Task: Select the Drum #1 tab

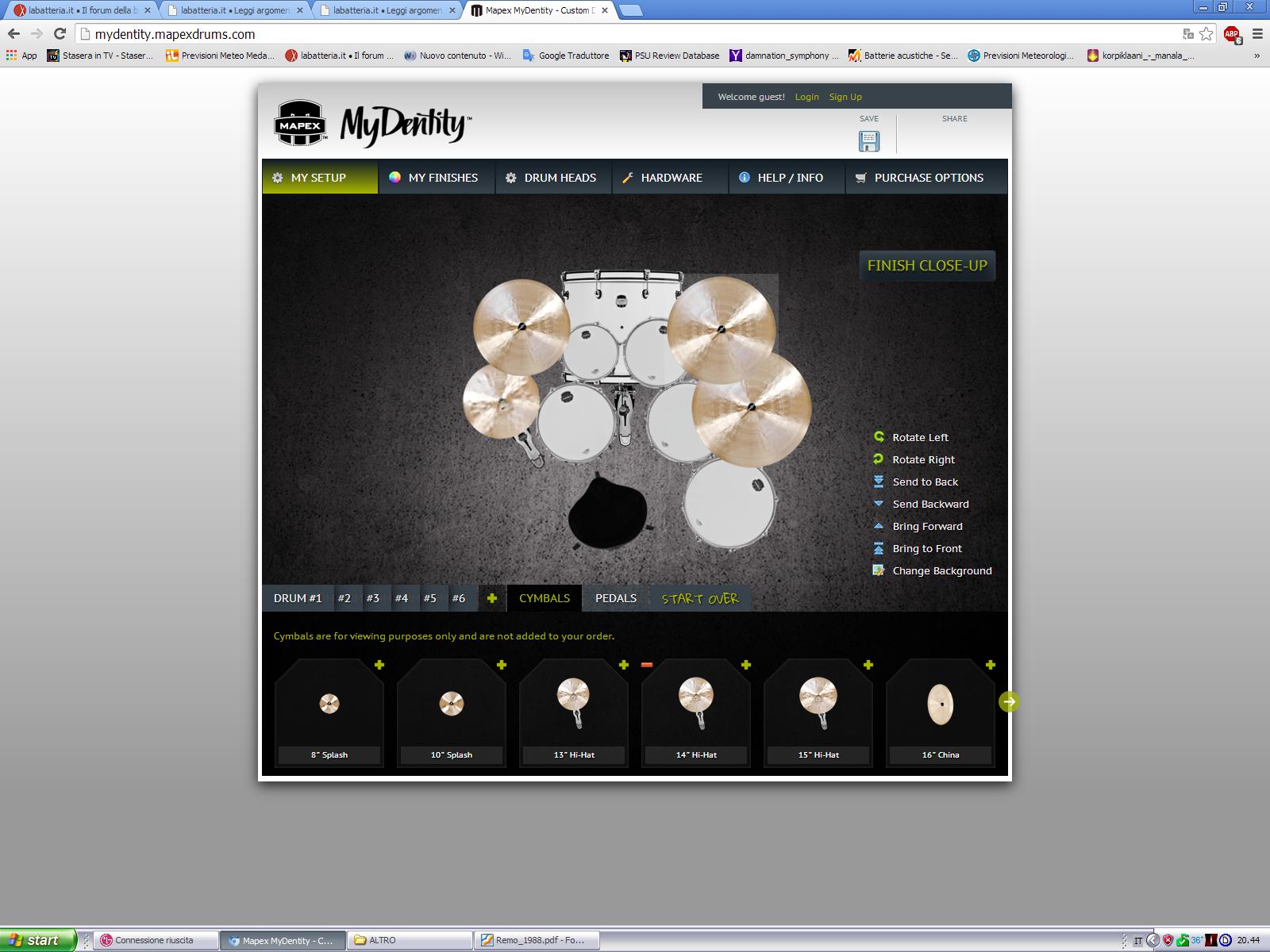Action: coord(298,598)
